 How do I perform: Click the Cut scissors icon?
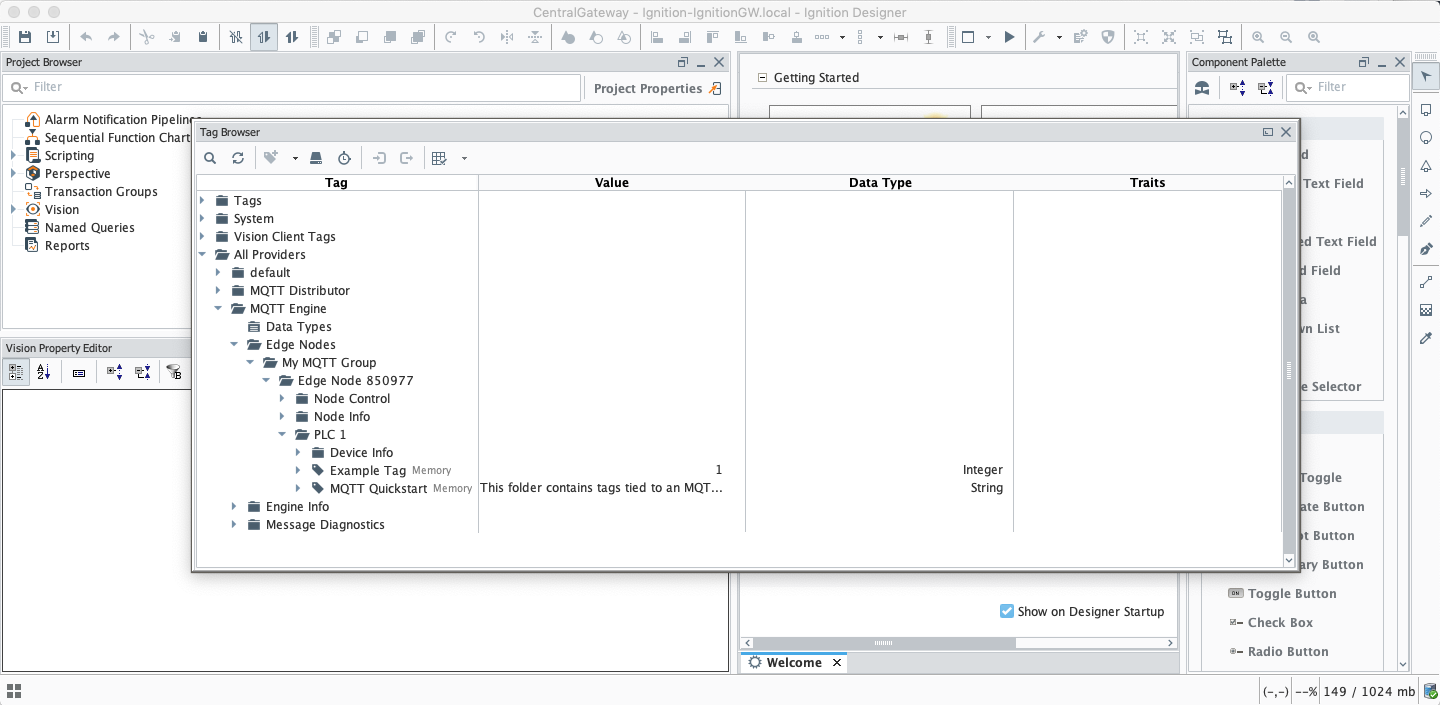point(147,37)
